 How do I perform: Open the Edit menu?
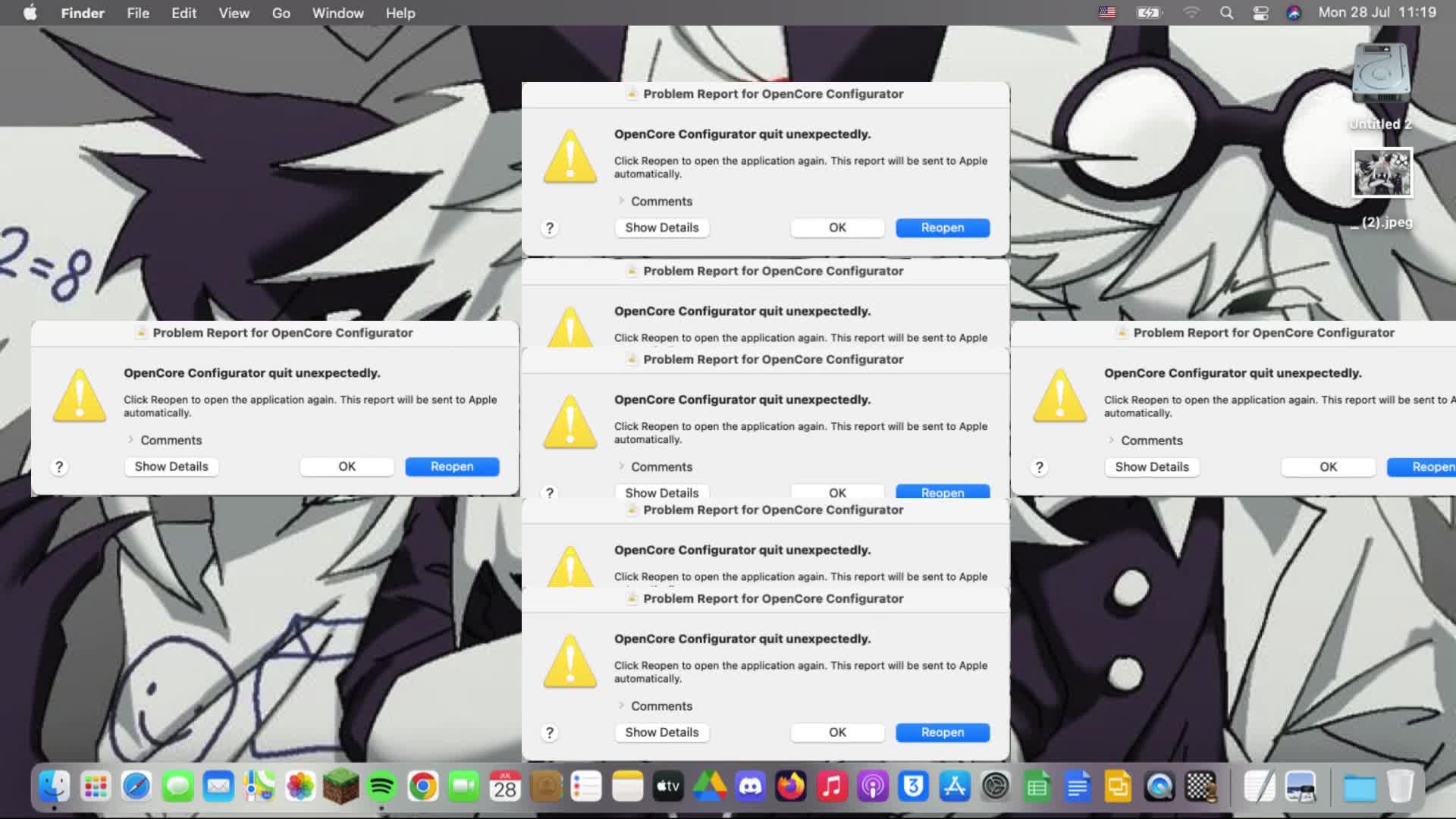point(184,13)
